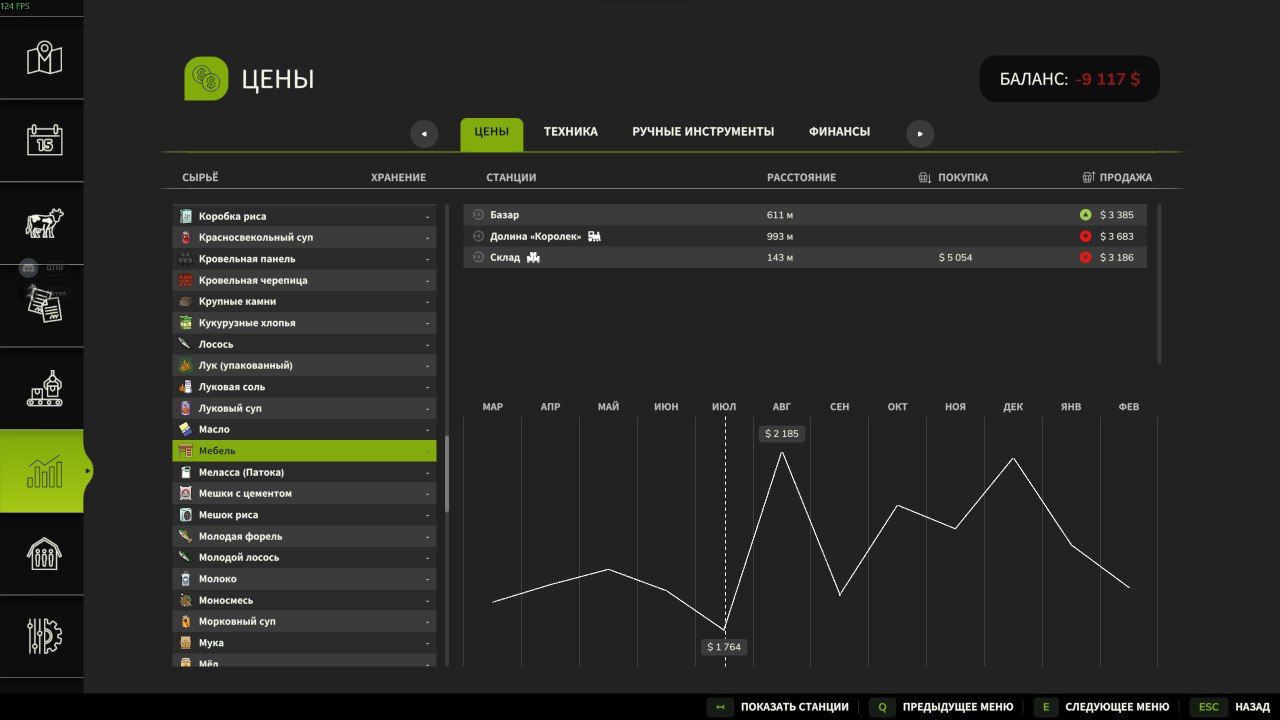The height and width of the screenshot is (720, 1280).
Task: Click the right circular arrow beside ФИНАНСЫ
Action: pyautogui.click(x=919, y=133)
